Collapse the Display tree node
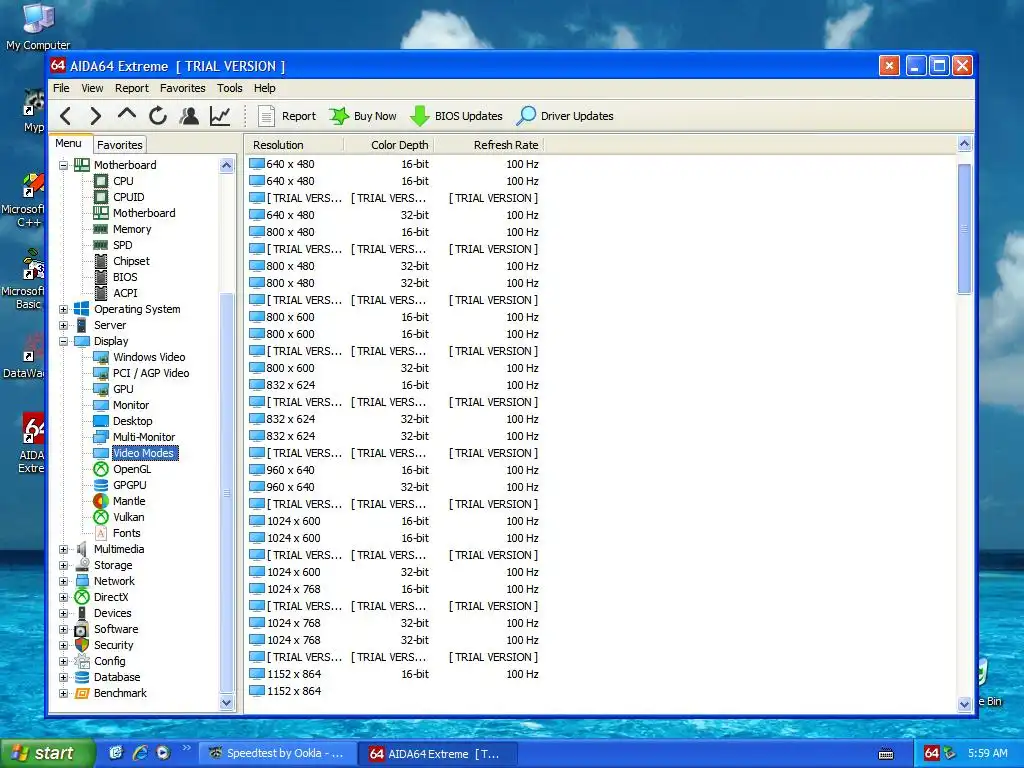The width and height of the screenshot is (1024, 768). 63,342
